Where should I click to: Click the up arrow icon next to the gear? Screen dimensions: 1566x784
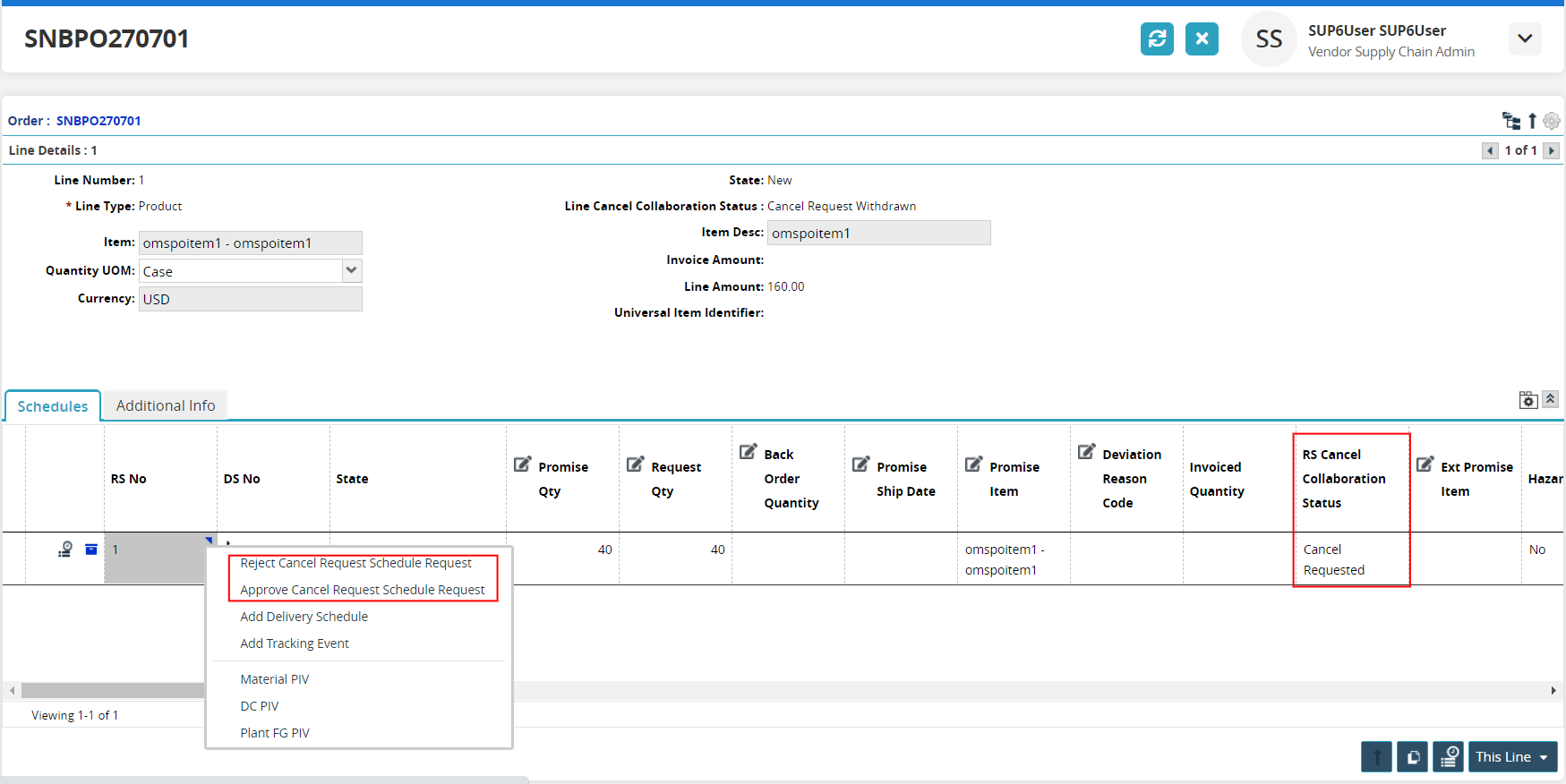(x=1532, y=121)
